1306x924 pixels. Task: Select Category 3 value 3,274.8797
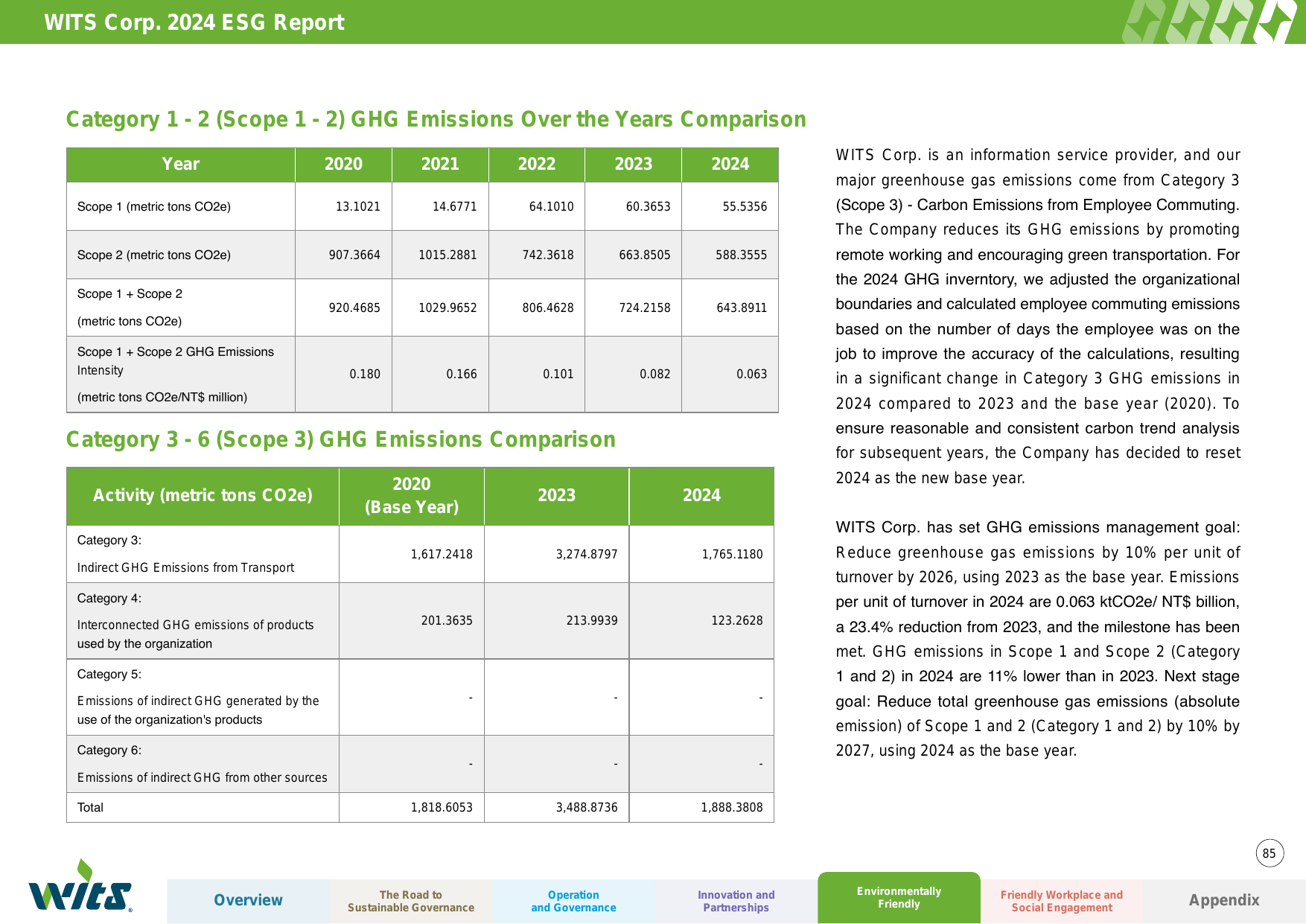587,554
